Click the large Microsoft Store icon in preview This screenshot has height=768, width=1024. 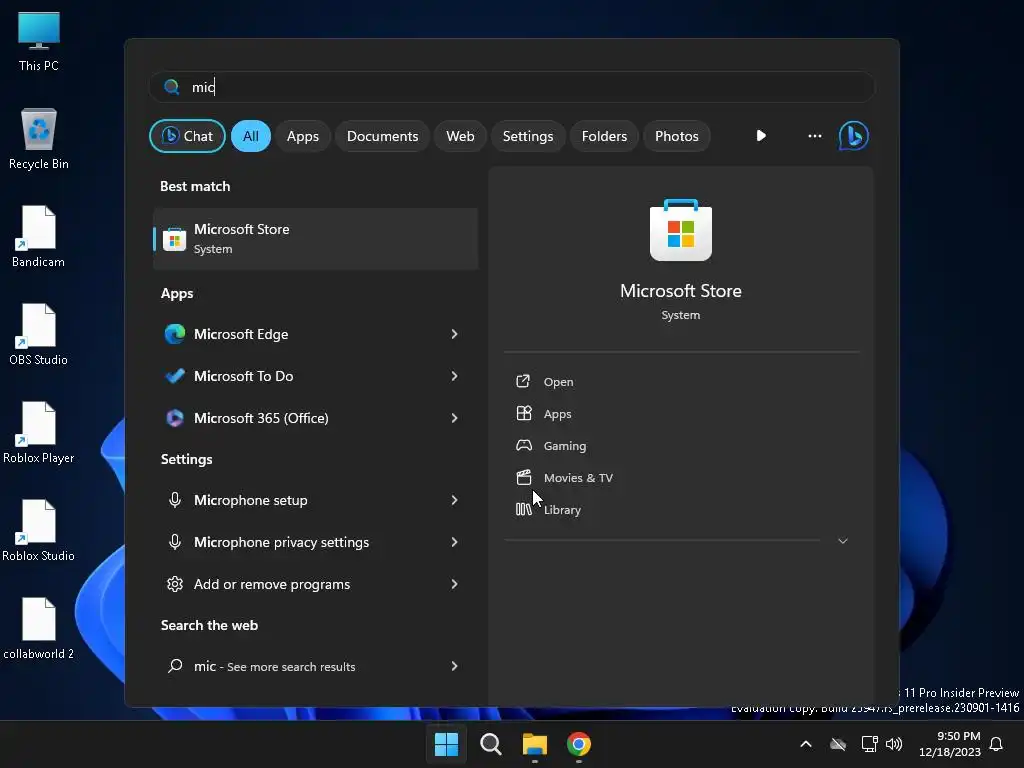pos(680,230)
